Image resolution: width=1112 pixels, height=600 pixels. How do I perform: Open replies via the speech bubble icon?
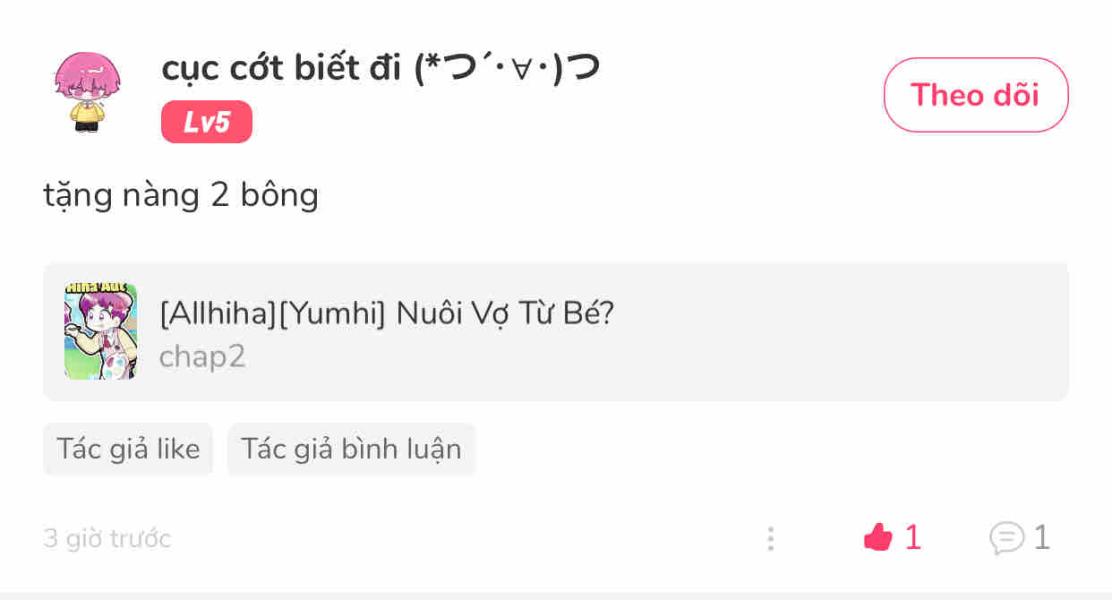(x=1007, y=538)
